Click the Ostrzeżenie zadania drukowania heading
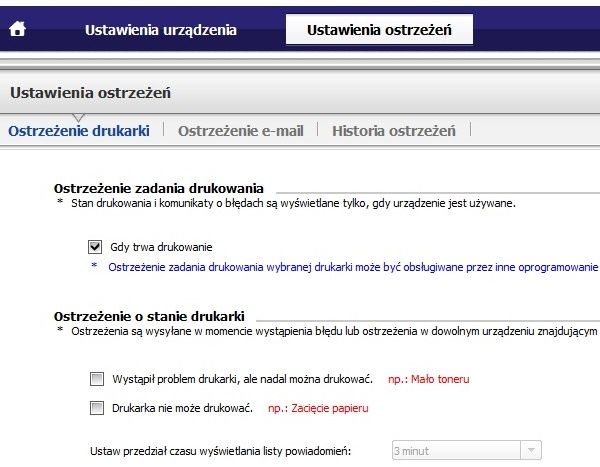600x467 pixels. tap(158, 188)
